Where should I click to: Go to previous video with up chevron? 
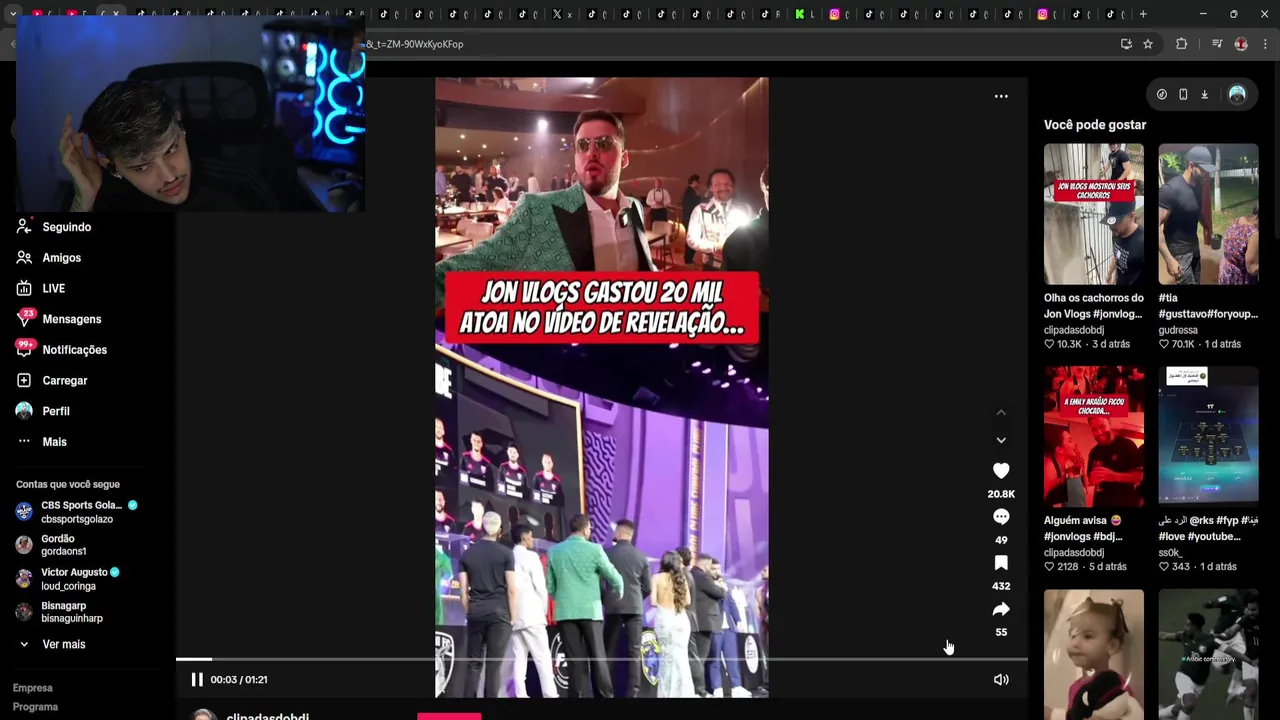(x=1001, y=412)
